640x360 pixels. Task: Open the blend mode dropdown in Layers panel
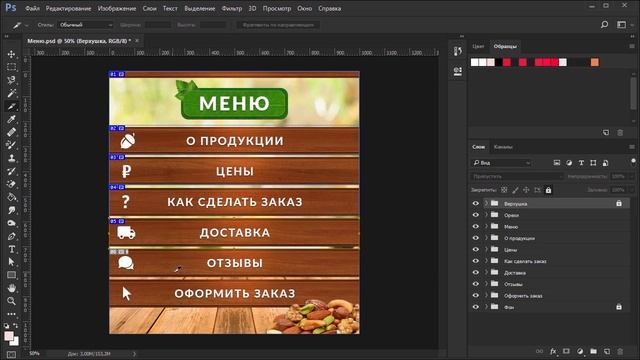tap(517, 176)
